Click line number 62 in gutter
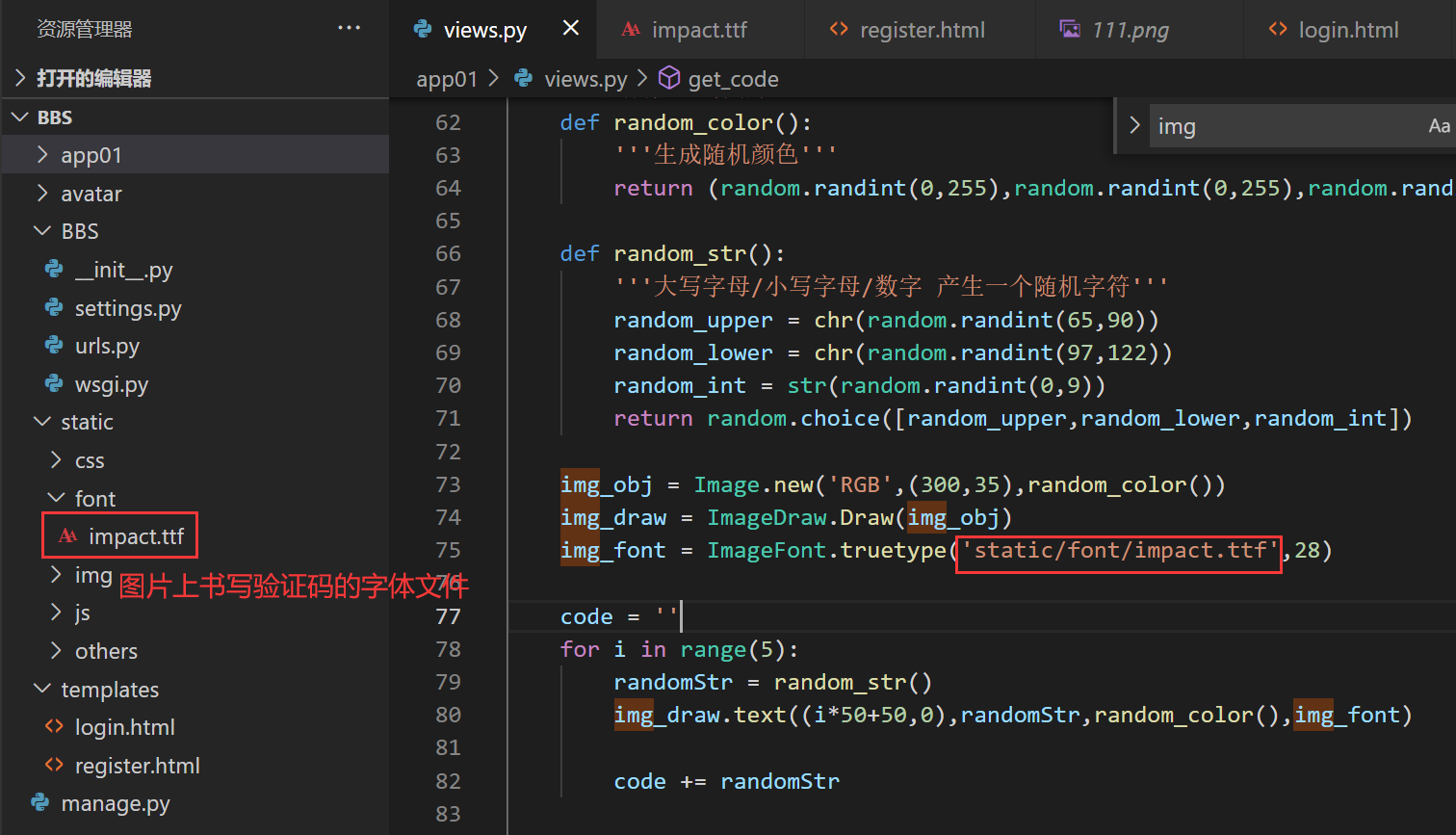Viewport: 1456px width, 835px height. [x=449, y=122]
